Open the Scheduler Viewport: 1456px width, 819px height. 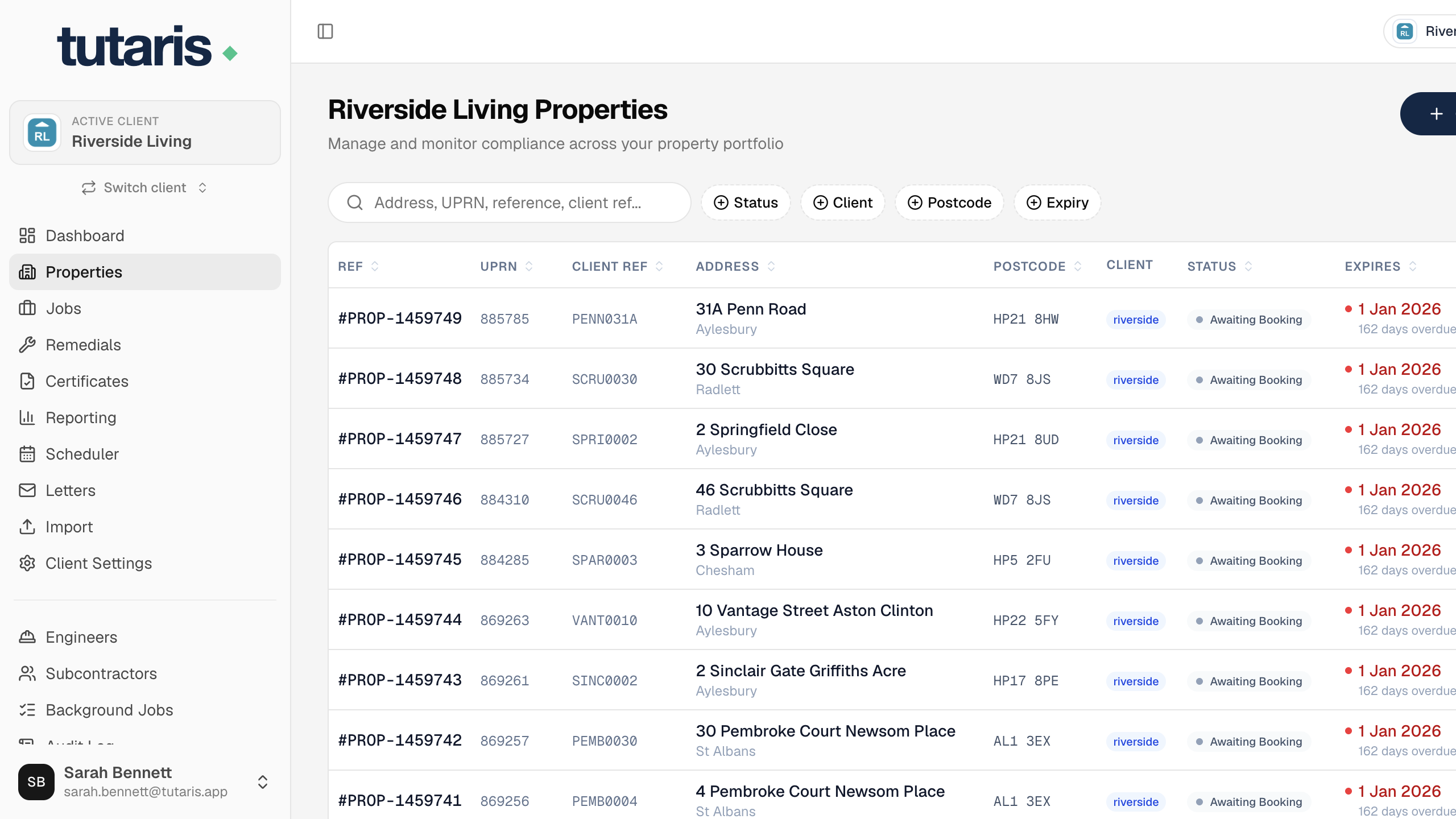(x=145, y=454)
